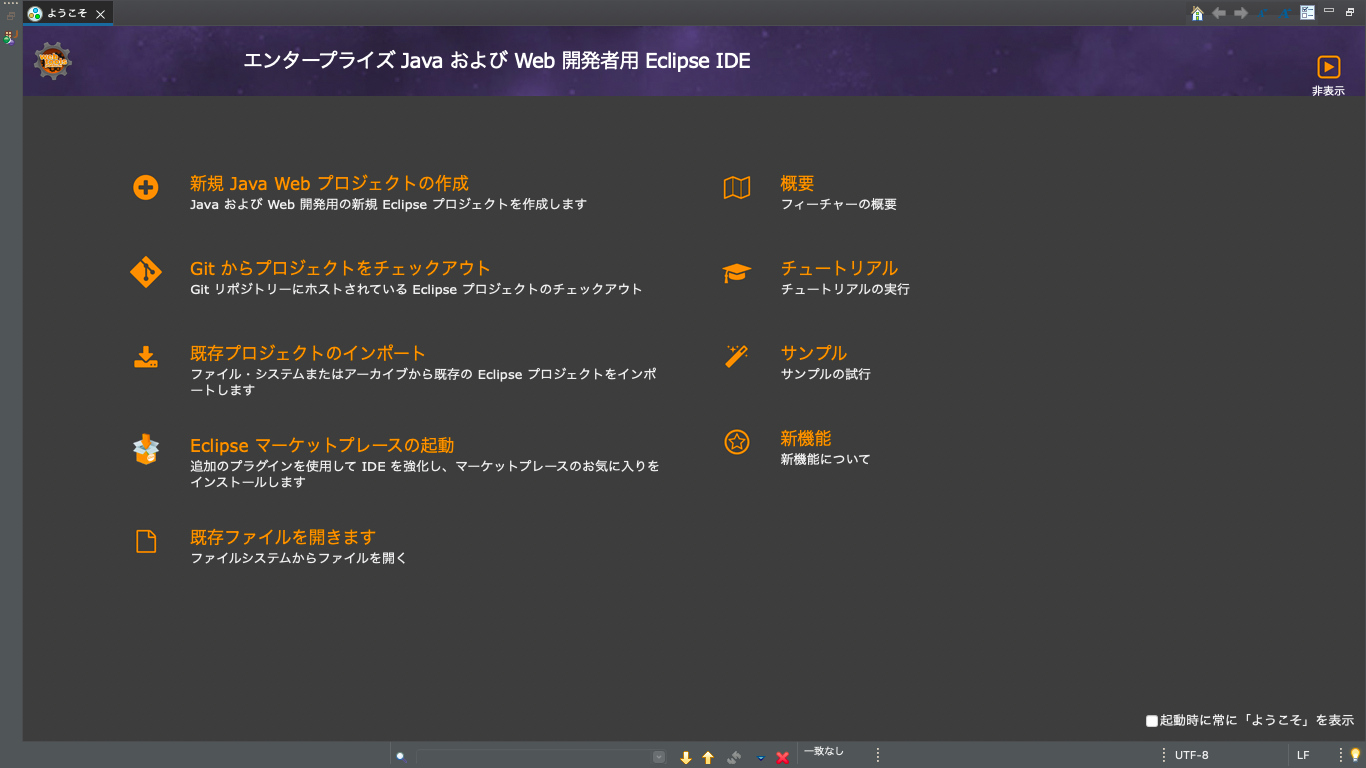This screenshot has height=768, width=1366.
Task: Open the blue find options dropdown arrow
Action: (760, 757)
